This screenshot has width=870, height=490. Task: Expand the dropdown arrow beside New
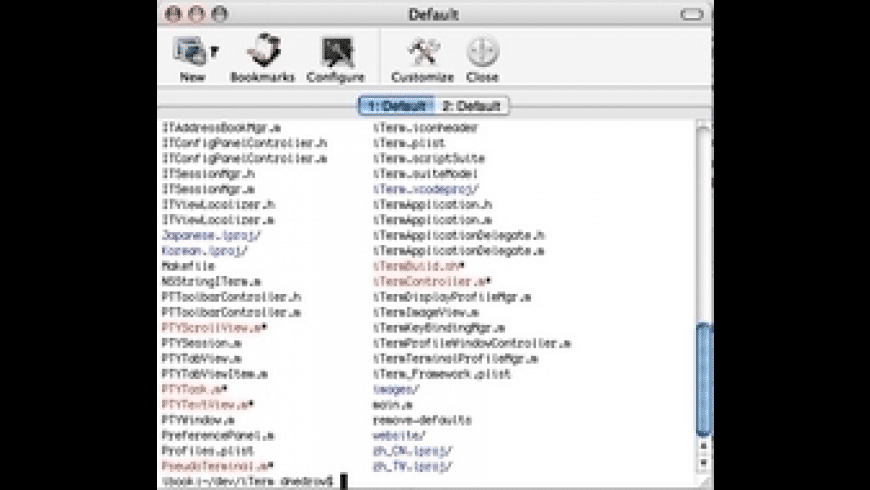tap(215, 52)
